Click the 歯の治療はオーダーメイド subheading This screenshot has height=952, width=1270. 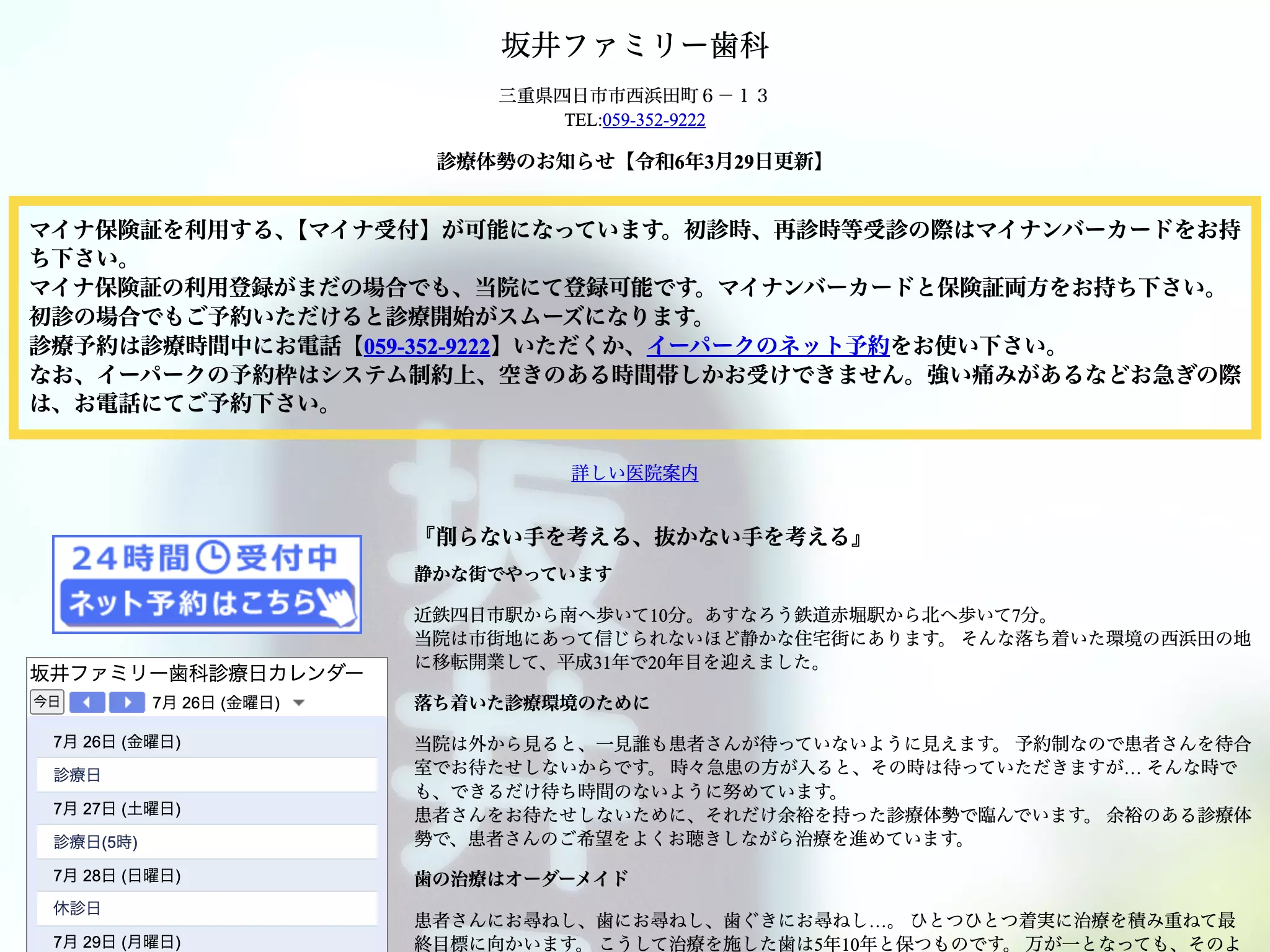pos(522,878)
